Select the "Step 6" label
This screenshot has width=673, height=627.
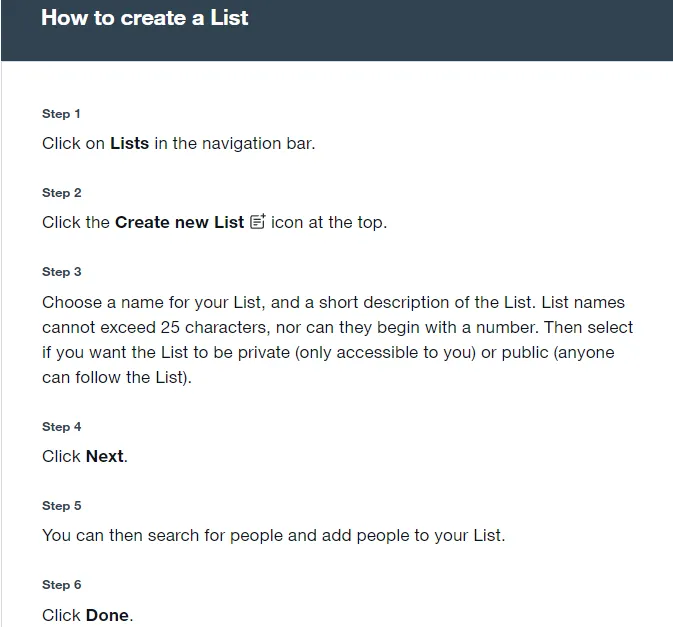(62, 585)
